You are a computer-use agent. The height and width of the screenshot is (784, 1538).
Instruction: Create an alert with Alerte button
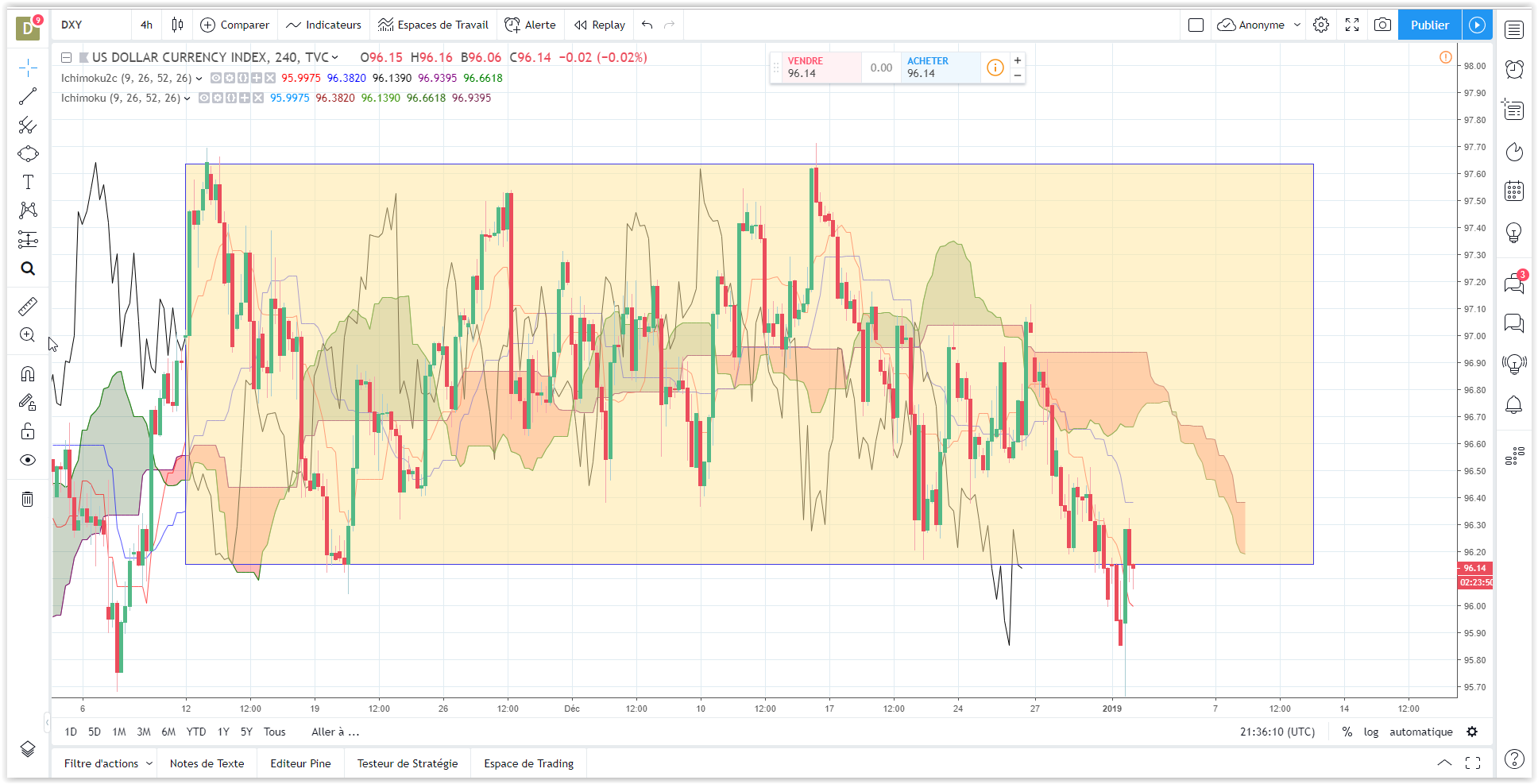531,25
